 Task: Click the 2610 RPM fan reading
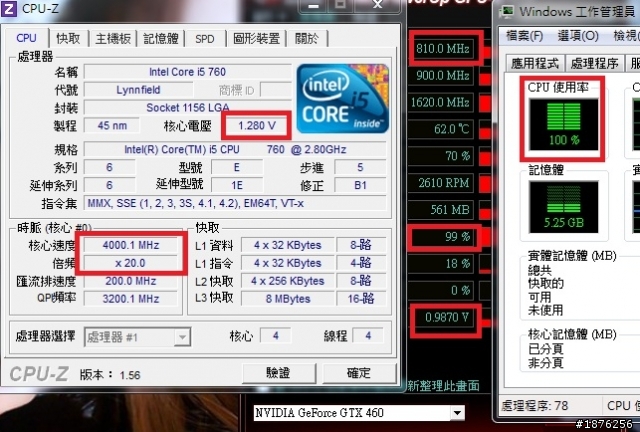point(442,183)
